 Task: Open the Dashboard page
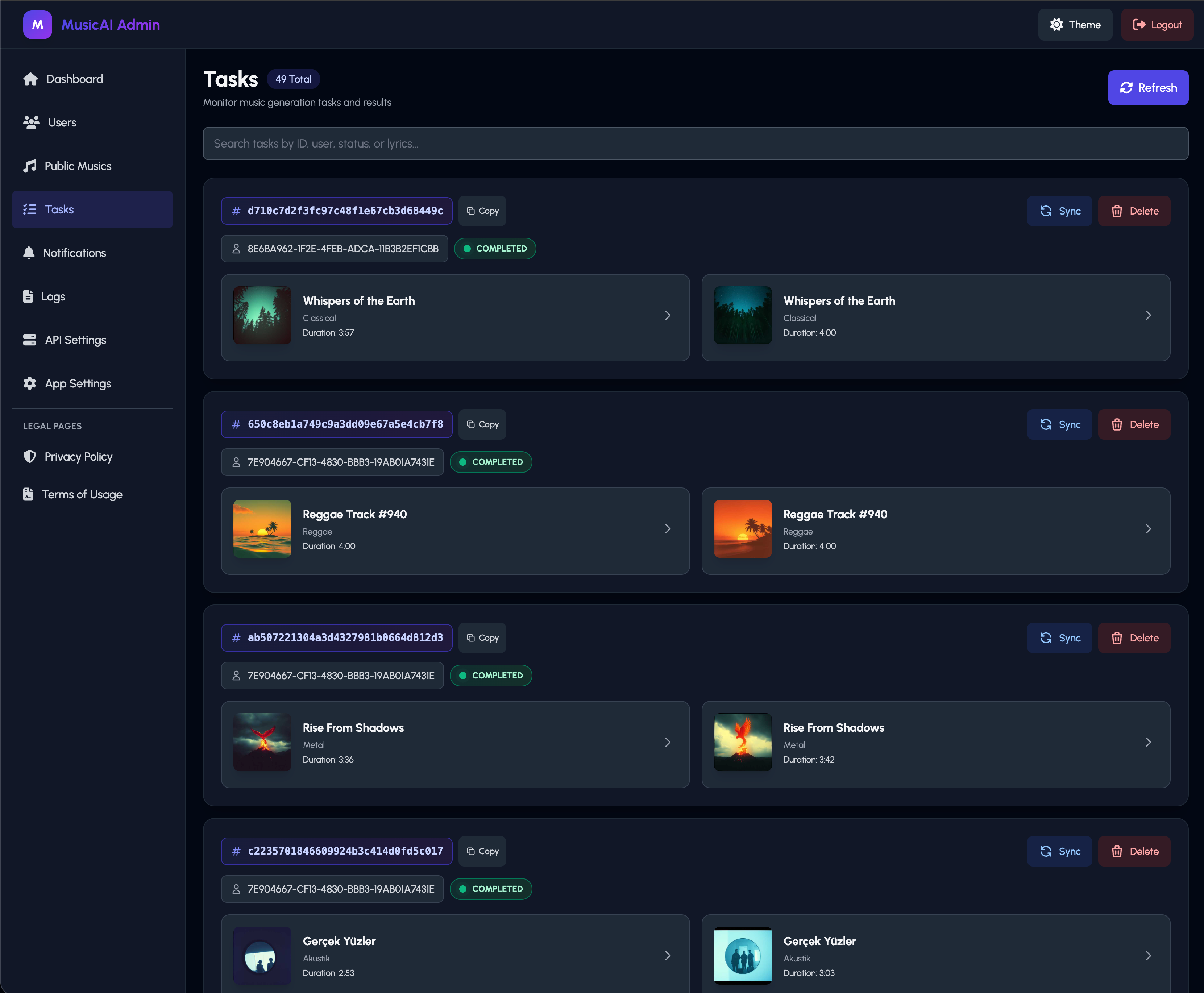92,79
